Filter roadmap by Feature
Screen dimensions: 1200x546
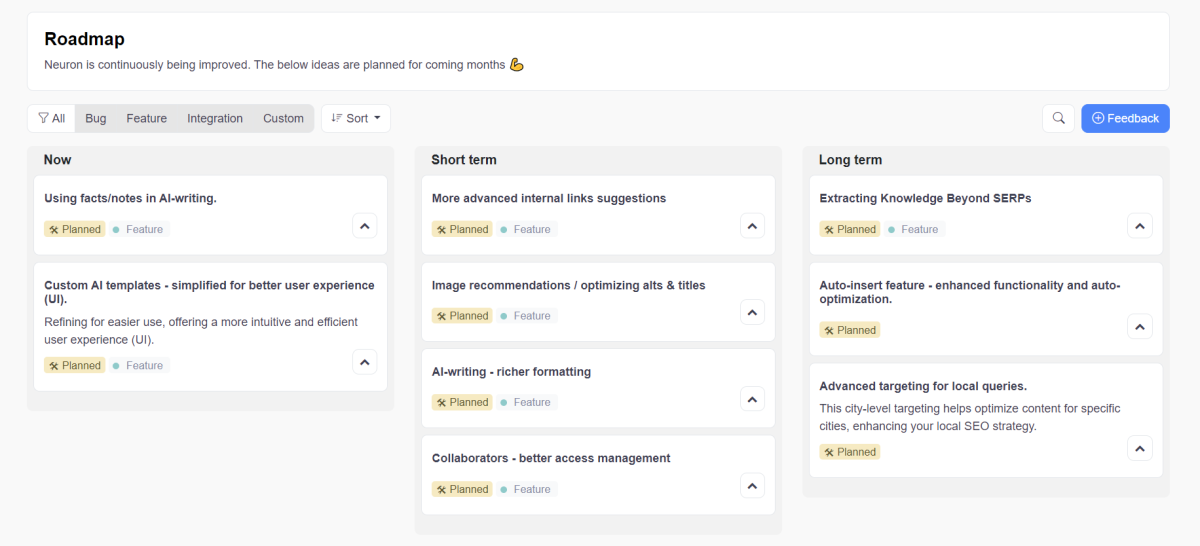pos(146,118)
